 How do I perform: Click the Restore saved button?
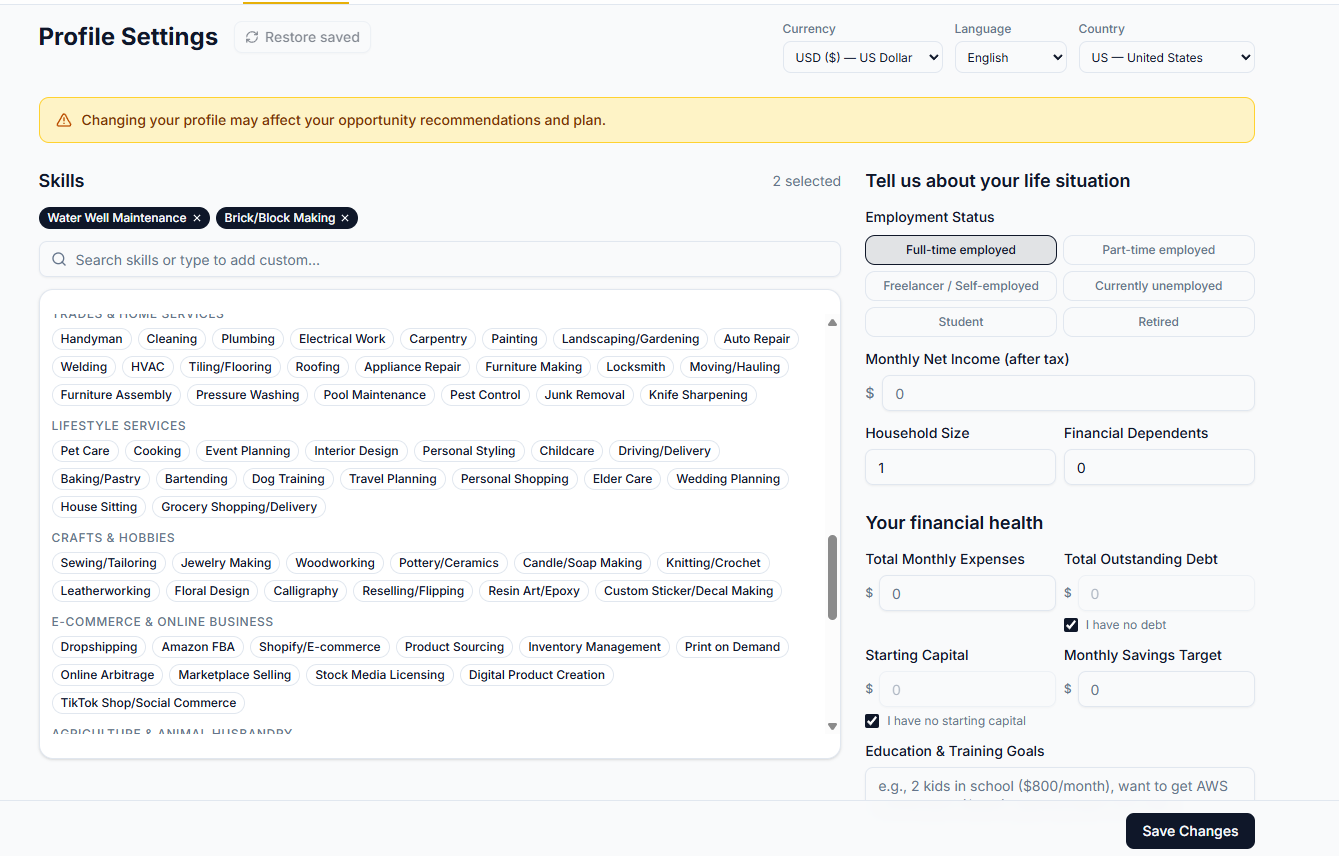point(302,36)
